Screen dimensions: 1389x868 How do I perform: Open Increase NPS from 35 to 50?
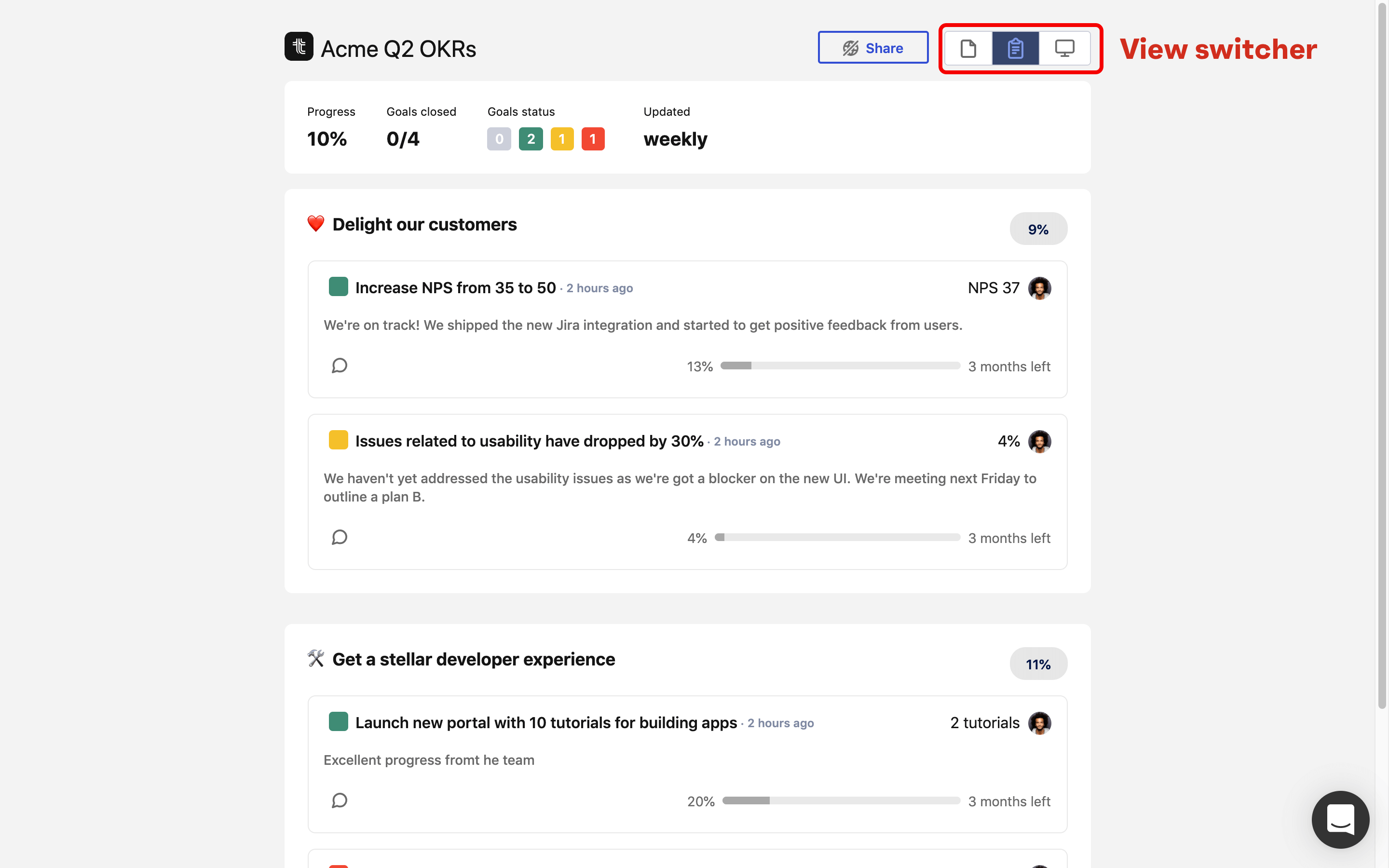click(x=455, y=287)
